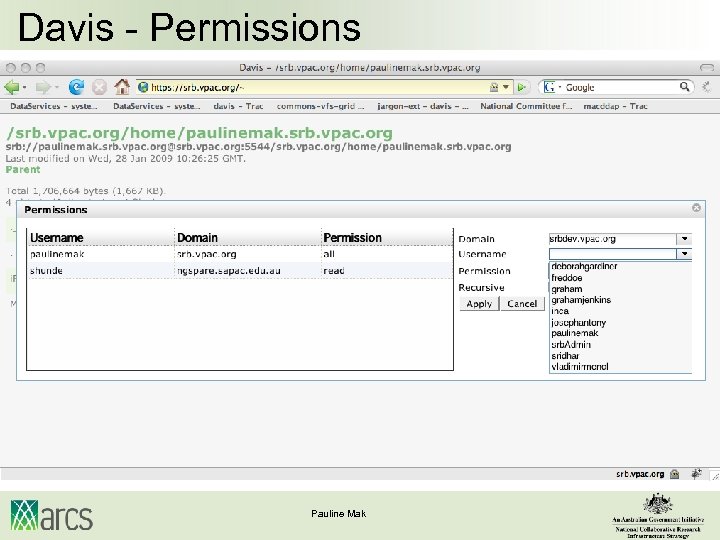Image resolution: width=720 pixels, height=540 pixels.
Task: Sort by the Permission column header
Action: [x=387, y=237]
